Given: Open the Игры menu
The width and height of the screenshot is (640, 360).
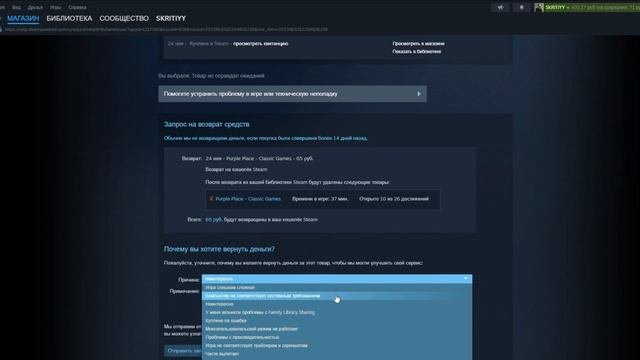Looking at the screenshot, I should click(x=56, y=7).
